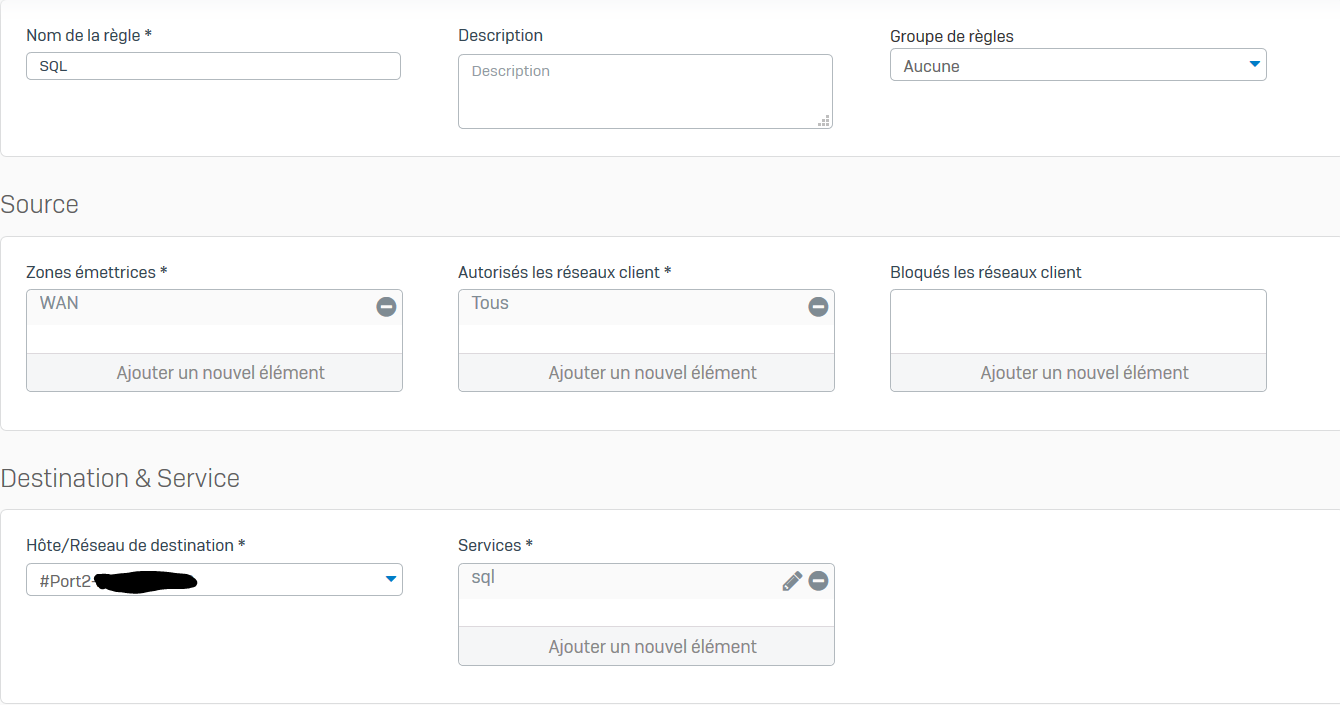The width and height of the screenshot is (1340, 705).
Task: Remove Tous from allowed client networks
Action: click(x=818, y=307)
